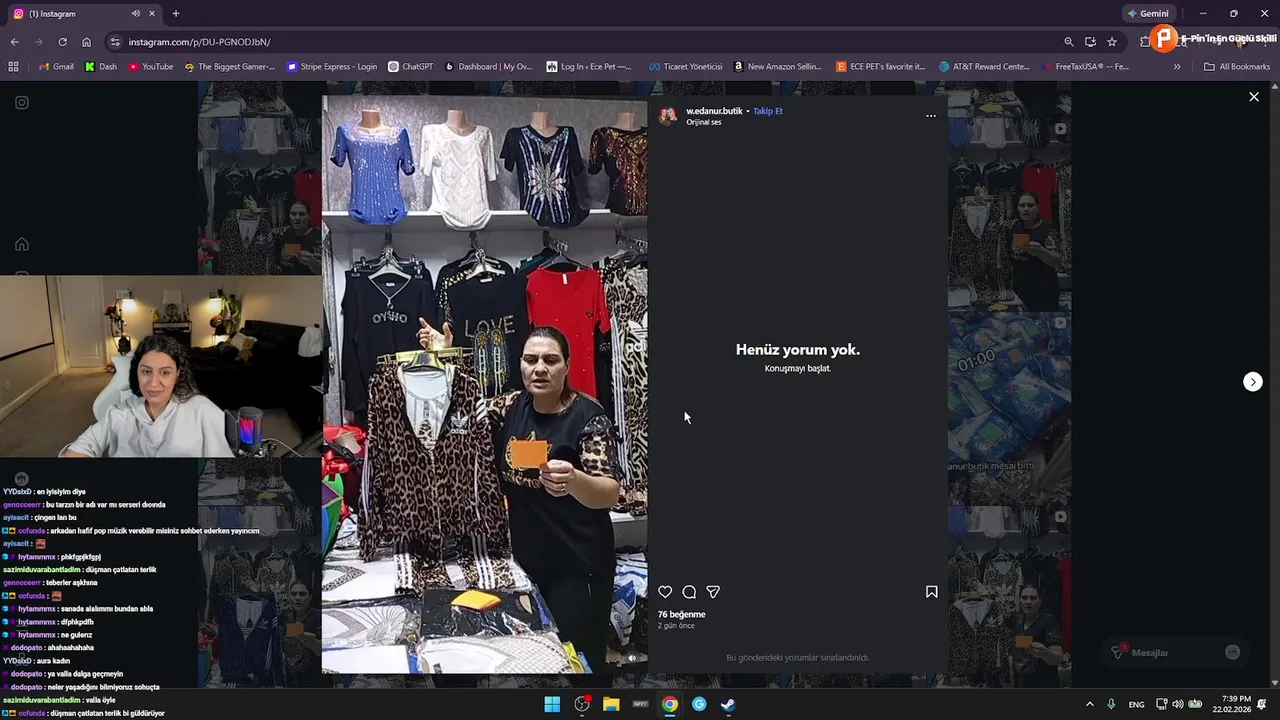Open File Explorer from the taskbar
The height and width of the screenshot is (720, 1280).
611,704
